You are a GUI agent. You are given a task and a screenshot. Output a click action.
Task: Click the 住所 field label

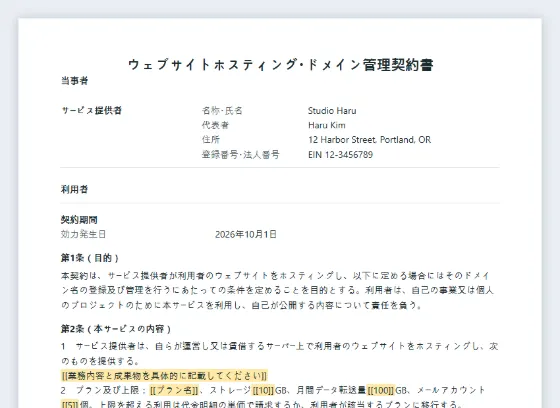click(x=211, y=140)
